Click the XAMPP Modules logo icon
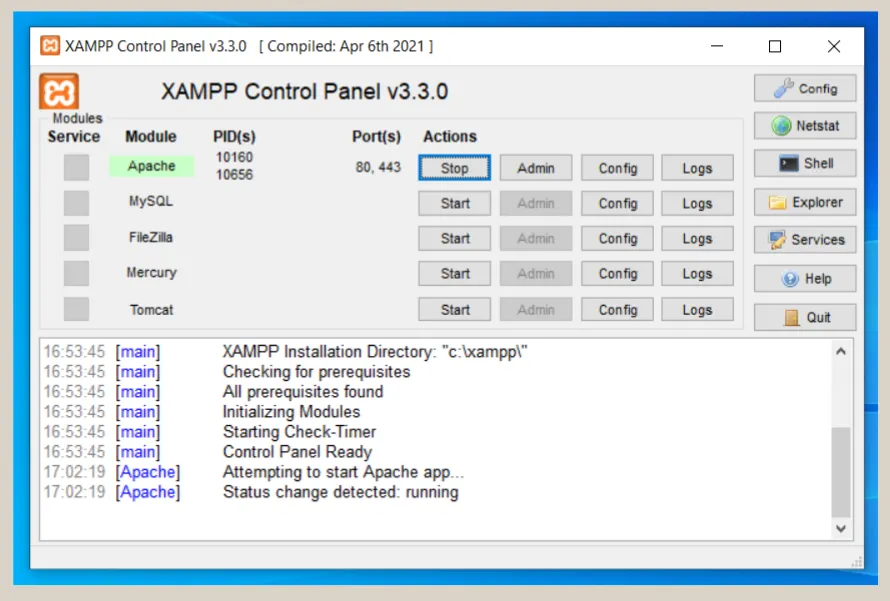The image size is (890, 601). click(x=57, y=90)
